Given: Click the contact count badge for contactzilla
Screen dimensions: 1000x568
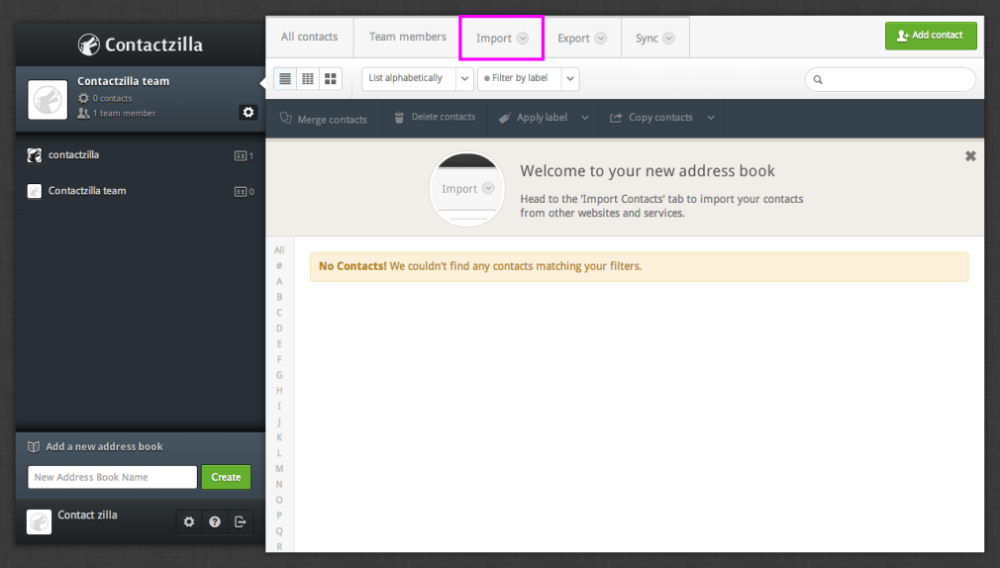Looking at the screenshot, I should 244,156.
